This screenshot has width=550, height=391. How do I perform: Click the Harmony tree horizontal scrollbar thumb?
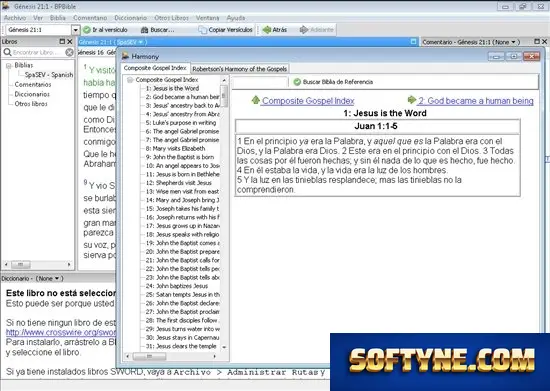(x=149, y=356)
